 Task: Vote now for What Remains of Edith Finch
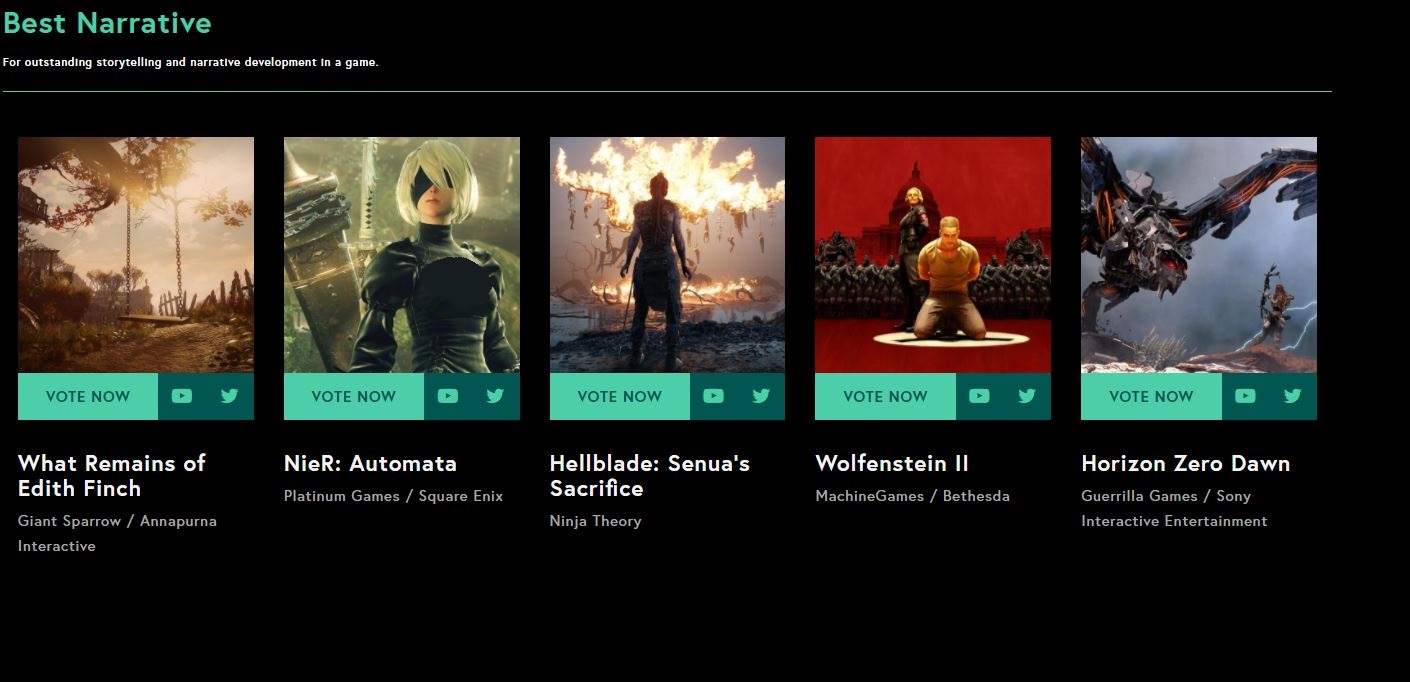click(x=88, y=396)
